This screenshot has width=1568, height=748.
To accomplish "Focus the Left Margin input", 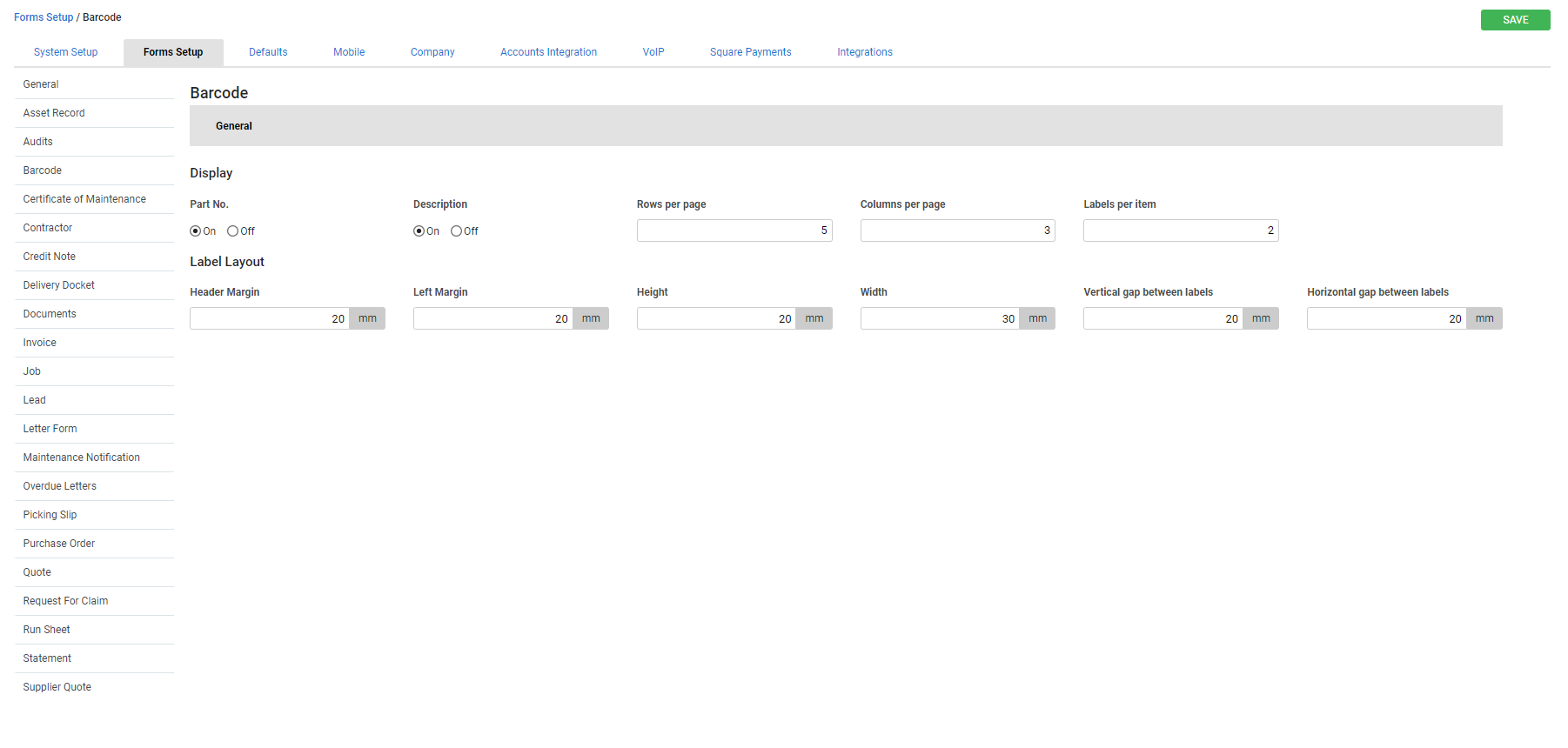I will [493, 318].
